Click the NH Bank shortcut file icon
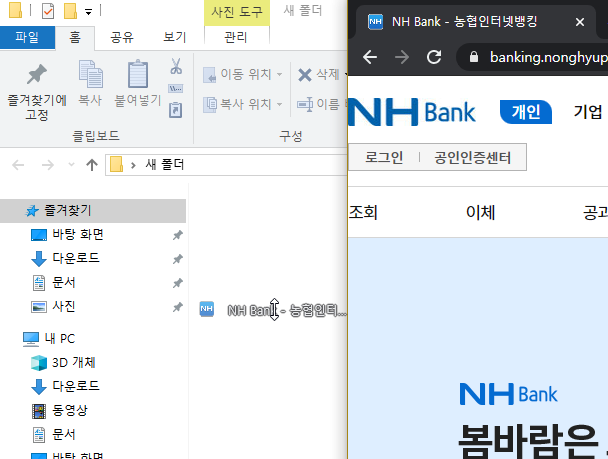 coord(207,309)
